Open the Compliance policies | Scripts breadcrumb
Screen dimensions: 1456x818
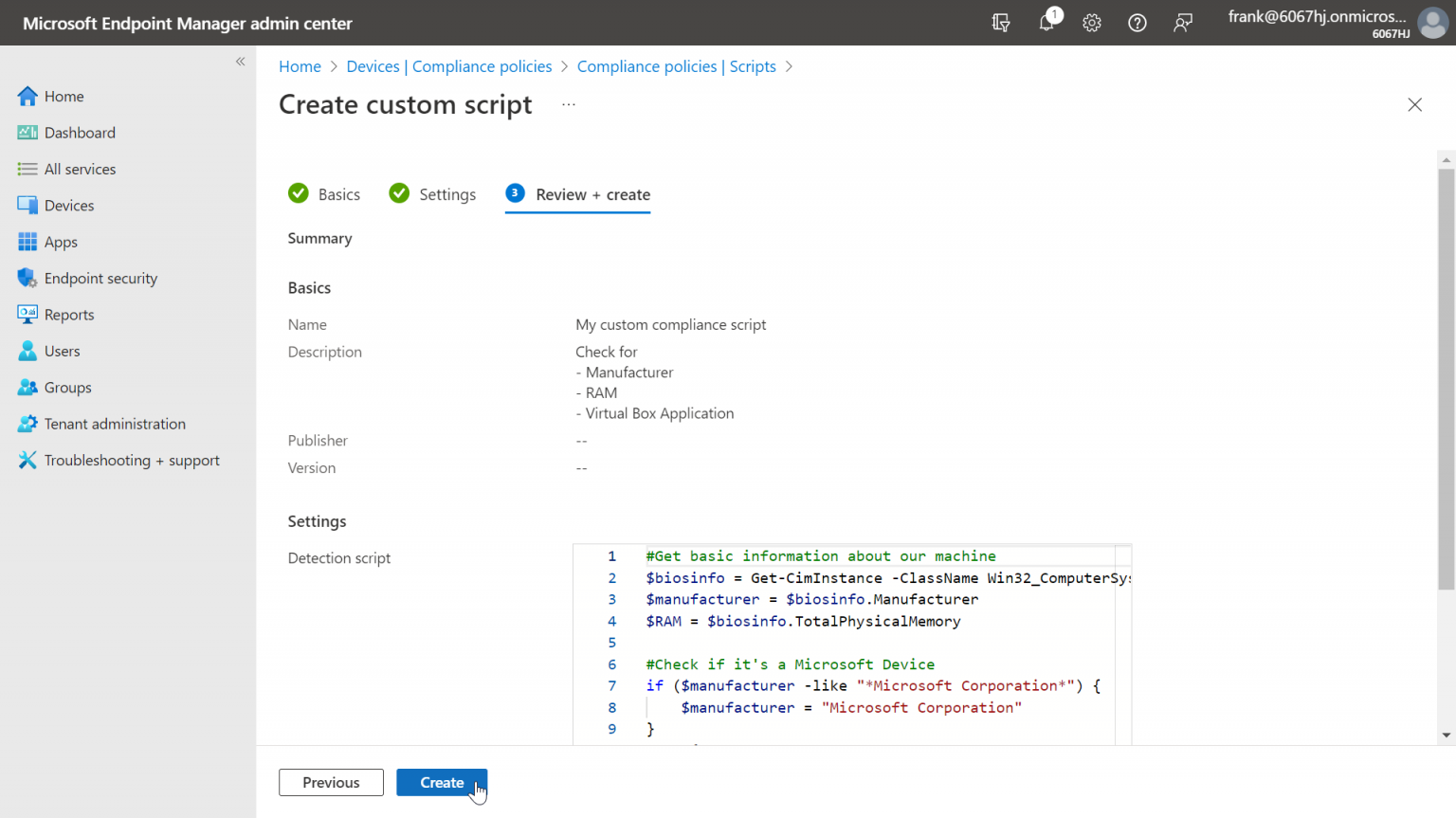click(676, 66)
